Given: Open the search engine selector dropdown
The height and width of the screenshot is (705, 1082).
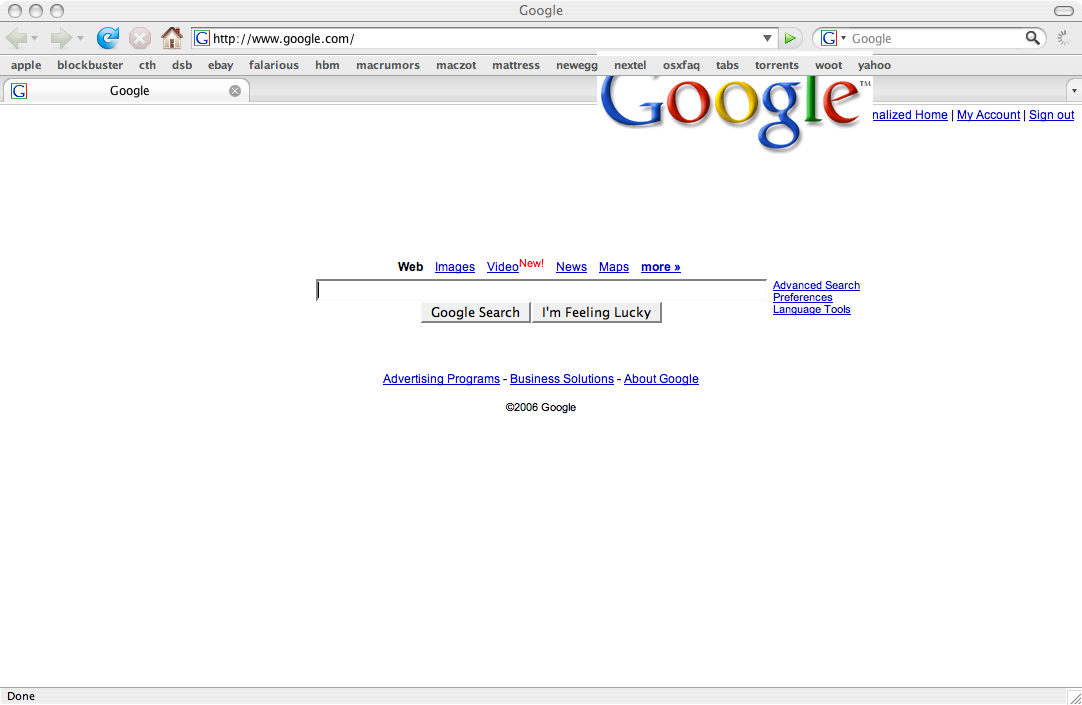Looking at the screenshot, I should point(834,38).
